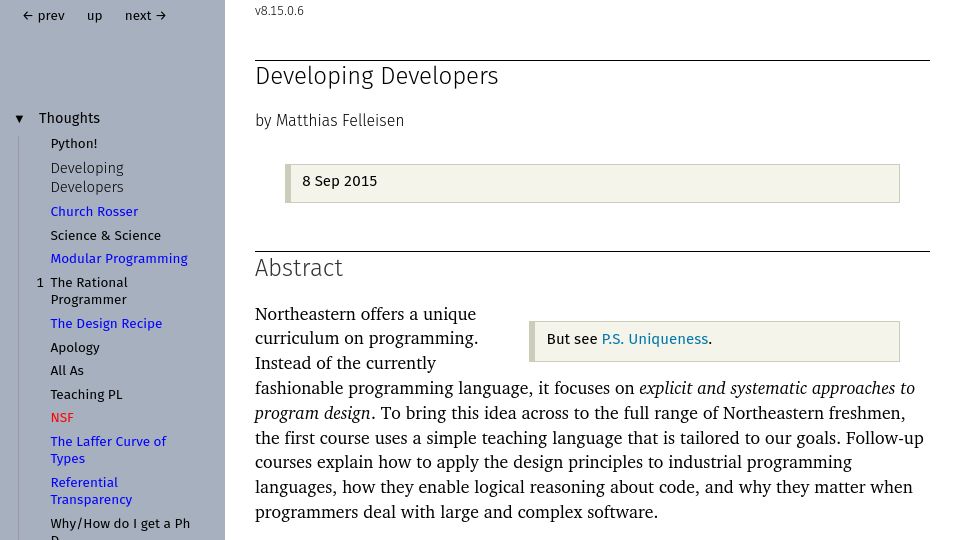Open The Design Recipe sidebar link
This screenshot has height=540, width=960.
(x=106, y=324)
